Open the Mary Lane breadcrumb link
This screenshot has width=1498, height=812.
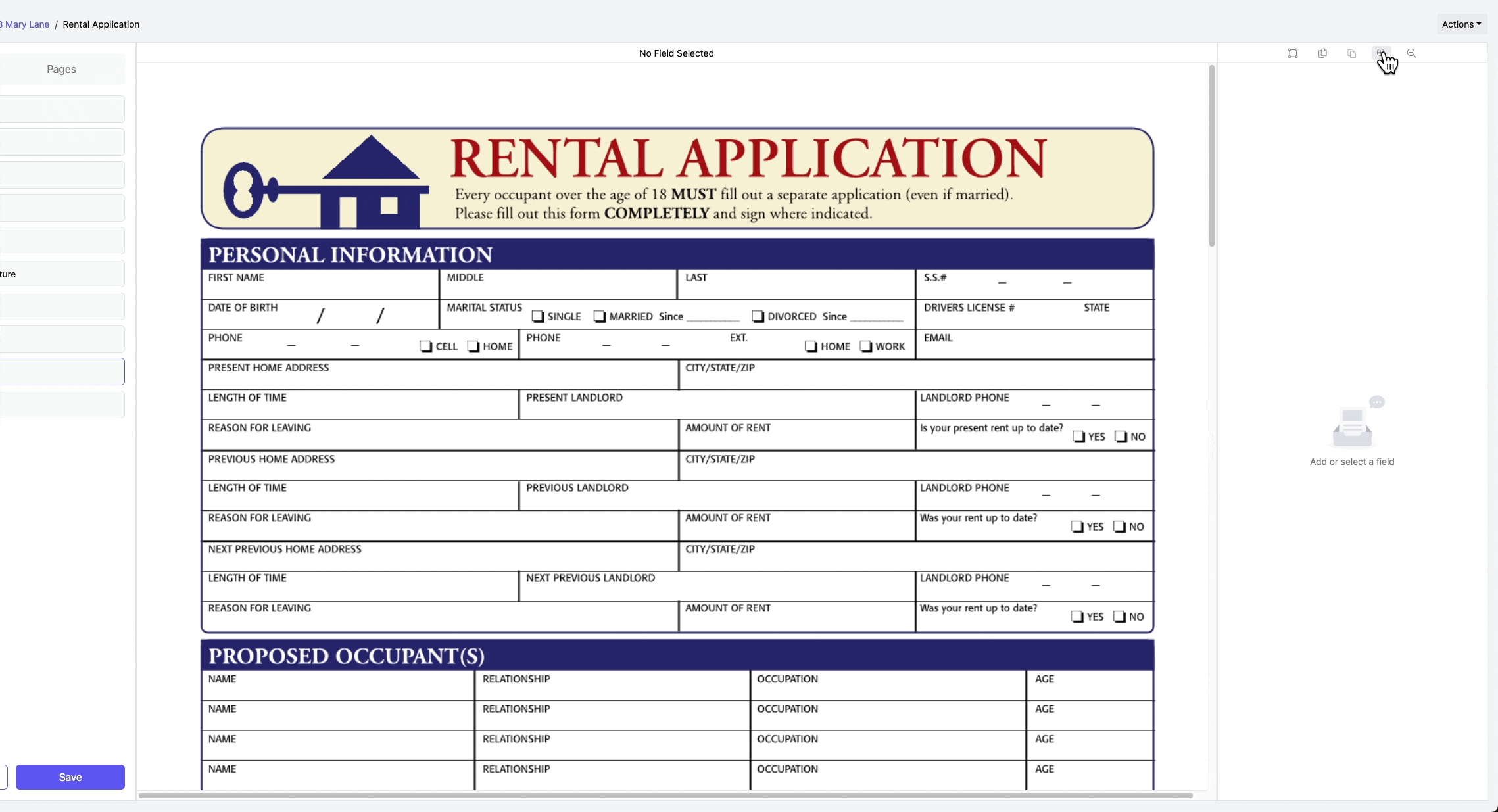point(26,24)
